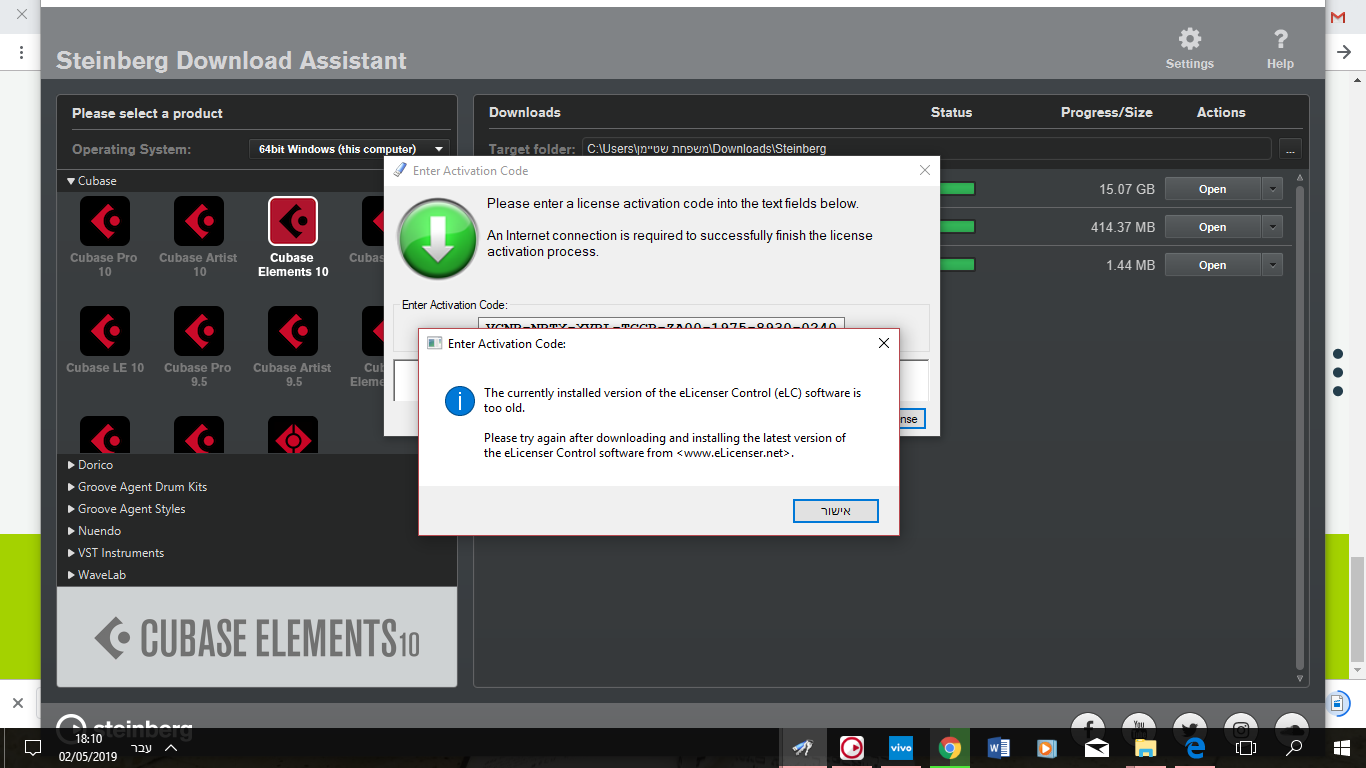The height and width of the screenshot is (768, 1366).
Task: Open Windows Task View
Action: pos(1245,748)
